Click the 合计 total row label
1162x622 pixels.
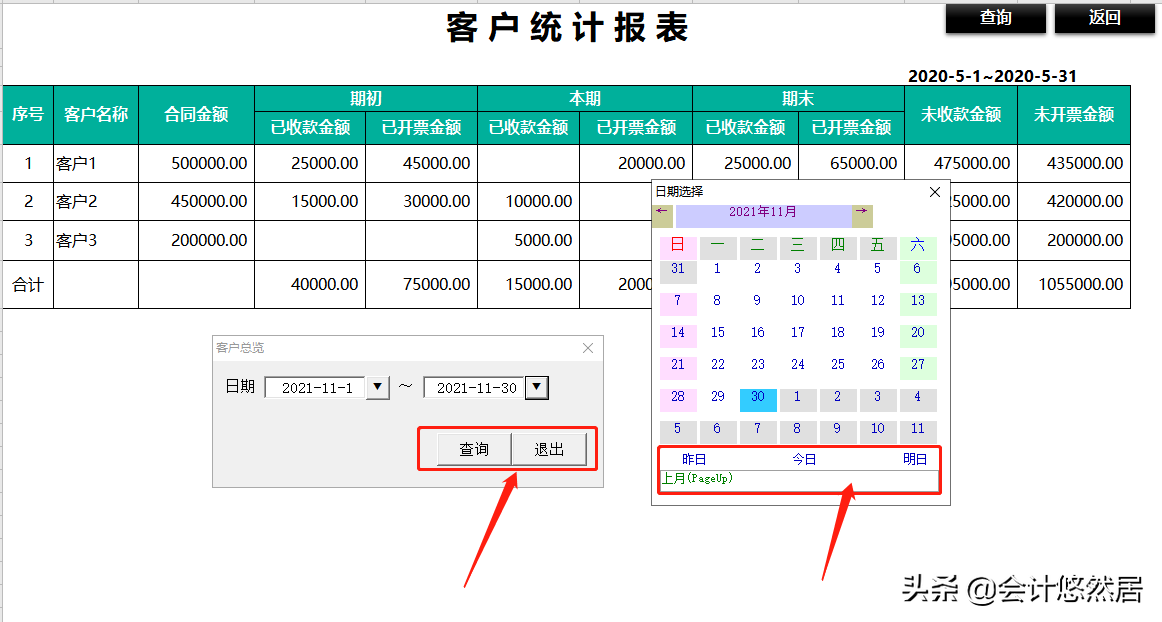[x=27, y=284]
